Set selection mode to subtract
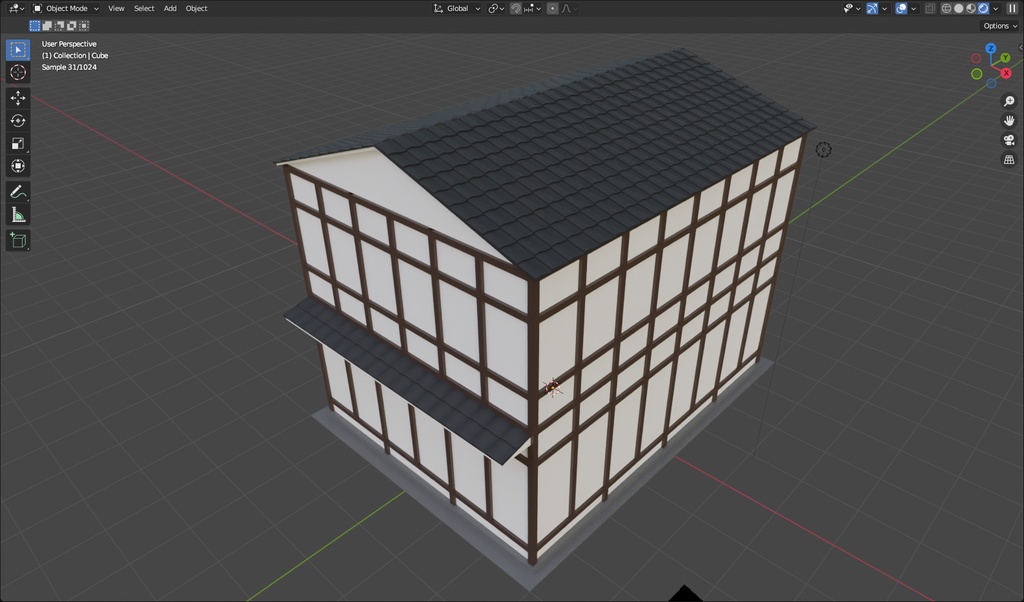The image size is (1024, 602). click(59, 25)
